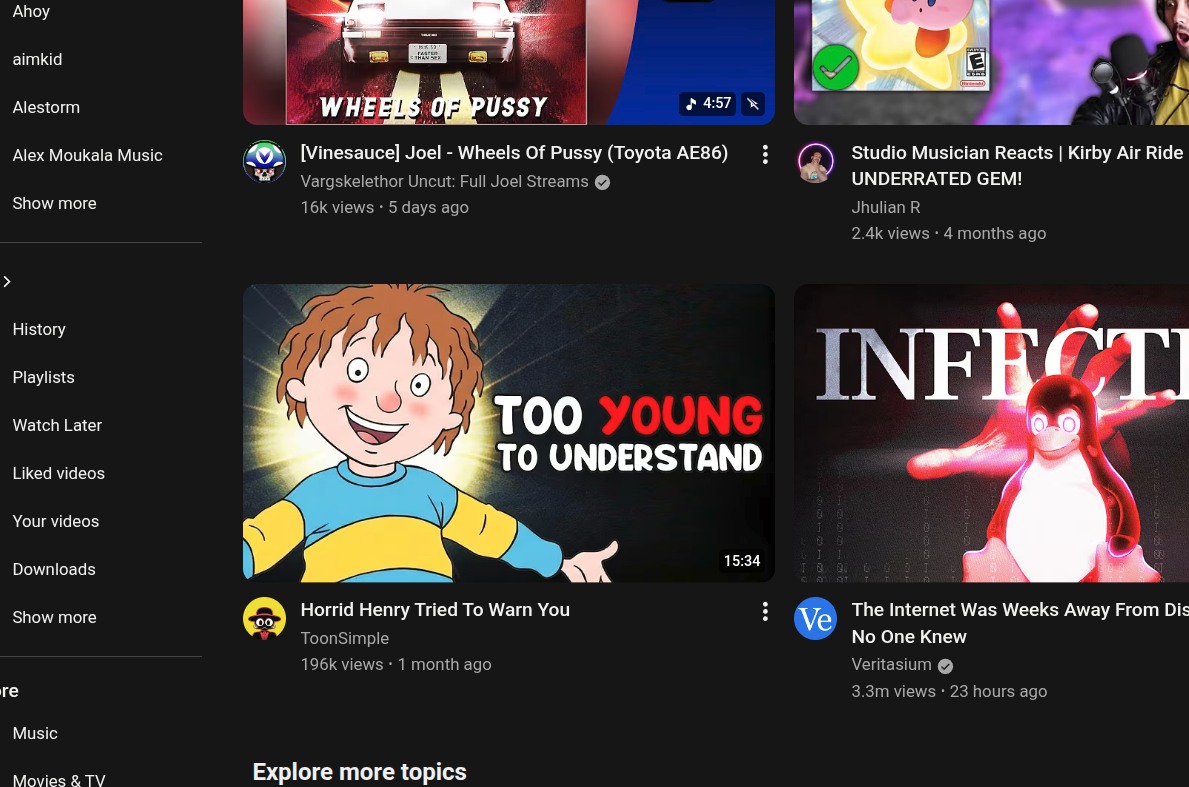The image size is (1189, 787).
Task: Open three-dot menu for Horrid Henry video
Action: coord(765,611)
